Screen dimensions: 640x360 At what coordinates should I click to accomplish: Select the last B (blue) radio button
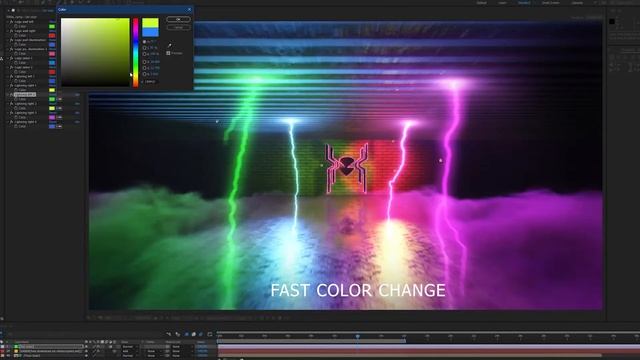(x=144, y=74)
